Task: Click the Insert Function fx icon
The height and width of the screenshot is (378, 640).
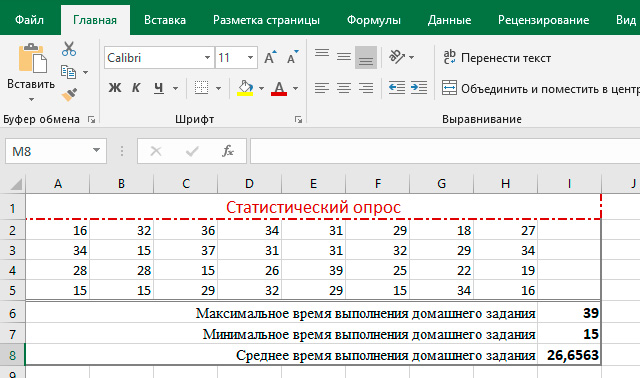Action: click(x=228, y=151)
